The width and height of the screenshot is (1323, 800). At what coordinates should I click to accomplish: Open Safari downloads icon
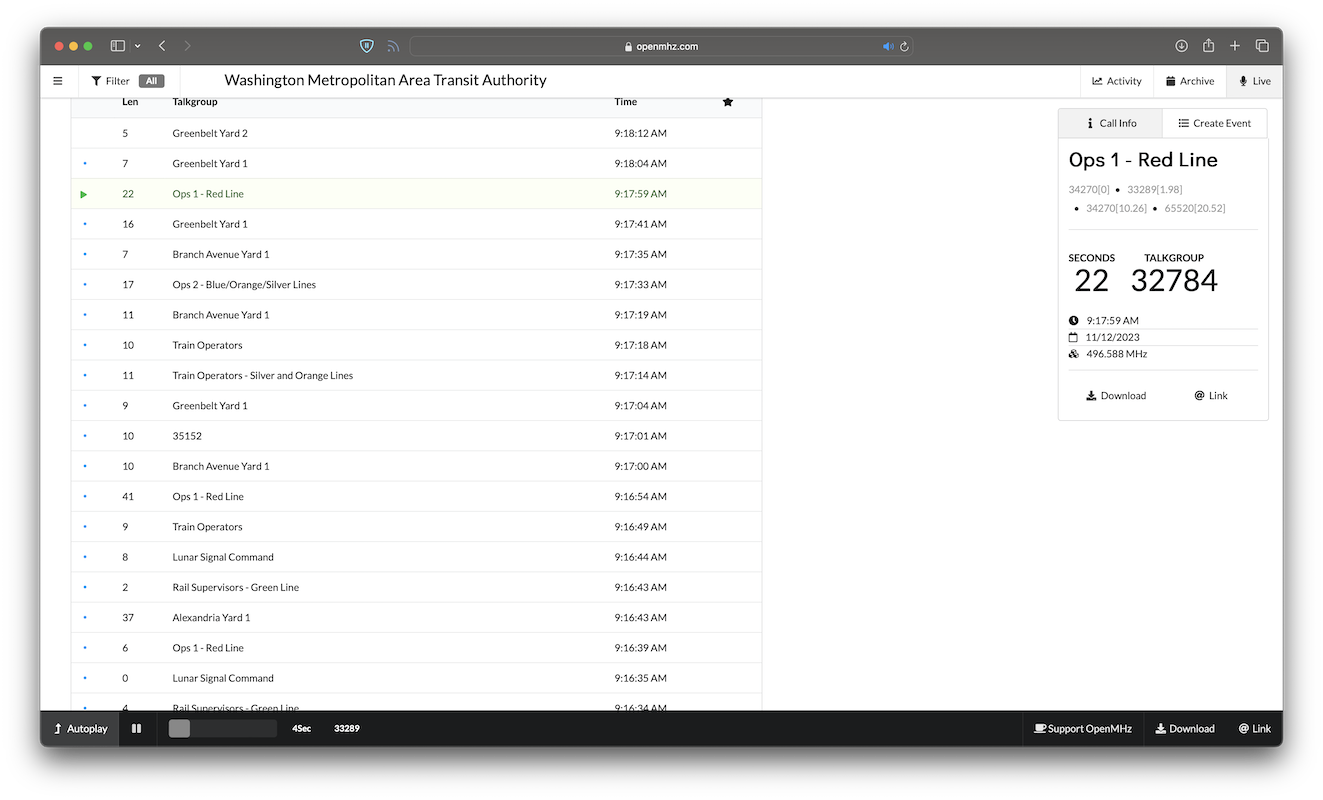1181,46
